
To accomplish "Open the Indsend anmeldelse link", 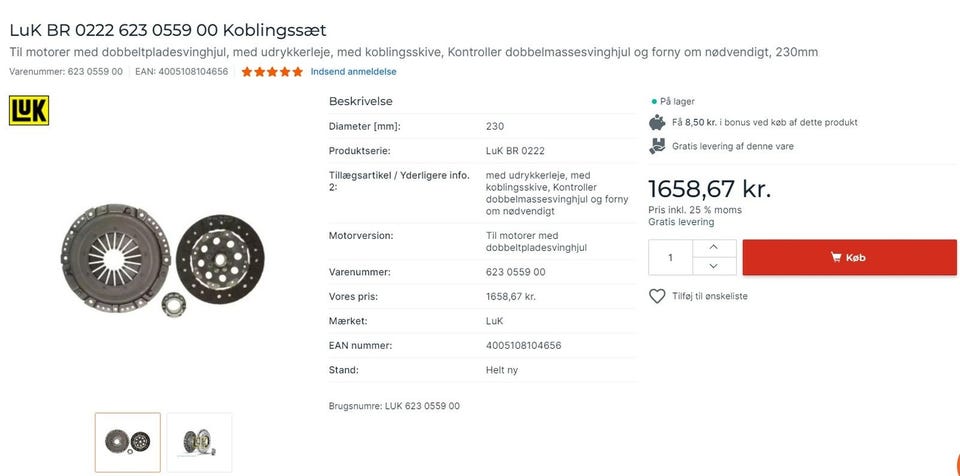I will click(353, 72).
